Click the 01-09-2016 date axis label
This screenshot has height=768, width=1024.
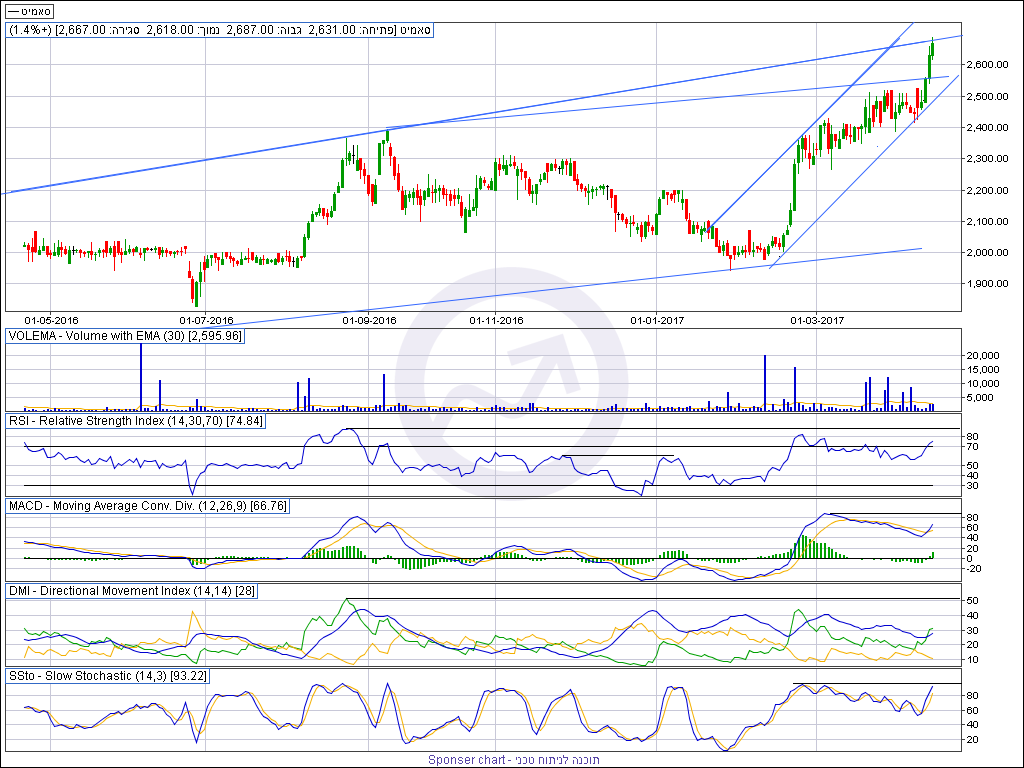(x=369, y=321)
